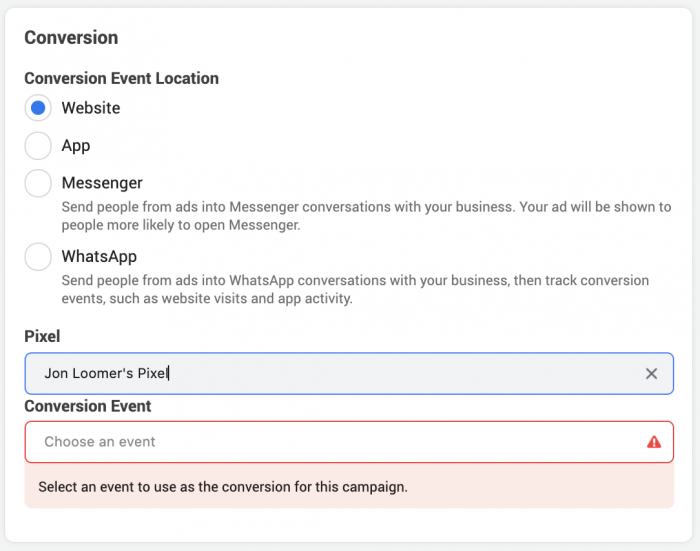Viewport: 700px width, 551px height.
Task: Click the WhatsApp label text
Action: pyautogui.click(x=99, y=257)
